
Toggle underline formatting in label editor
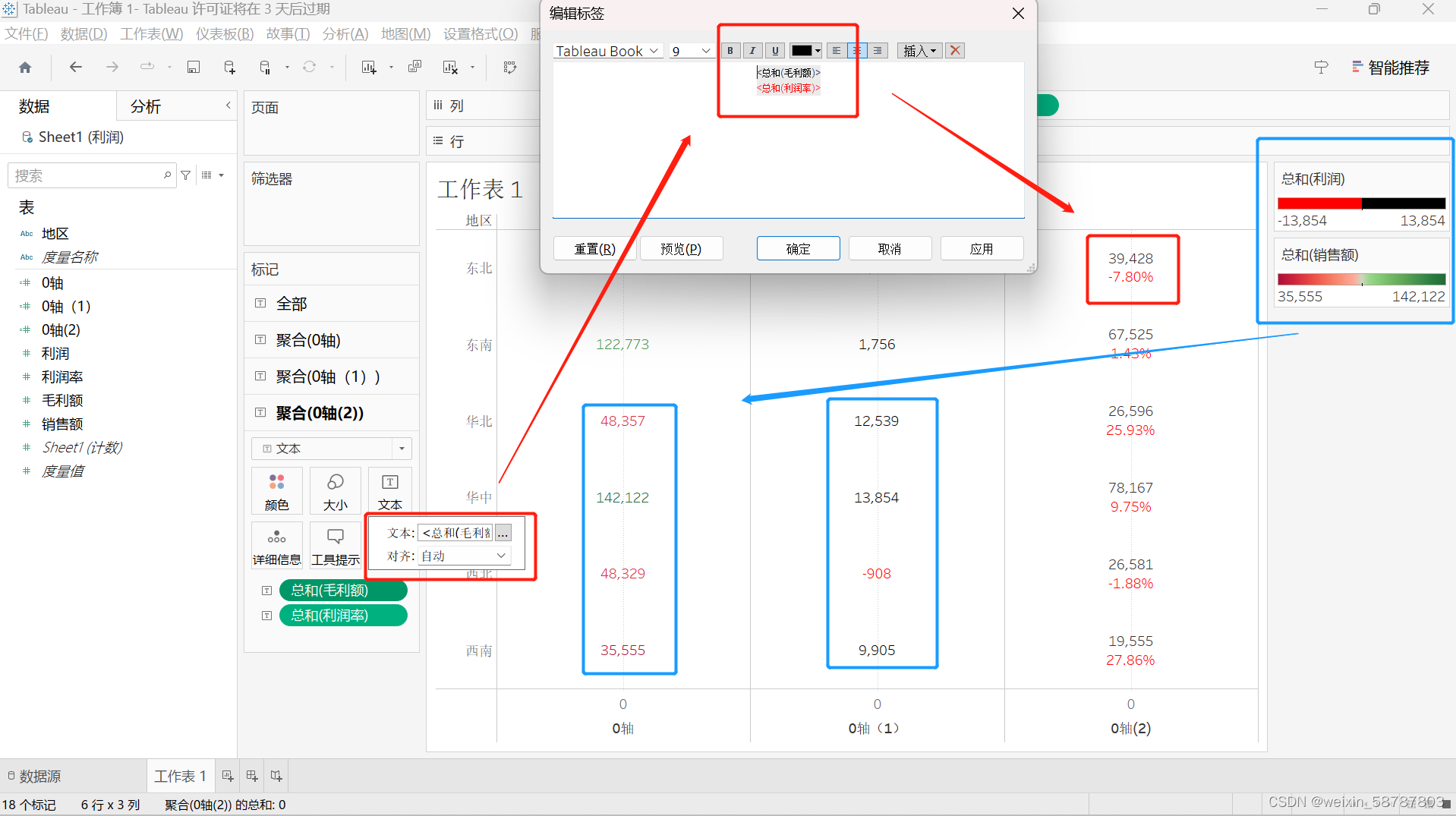tap(774, 50)
